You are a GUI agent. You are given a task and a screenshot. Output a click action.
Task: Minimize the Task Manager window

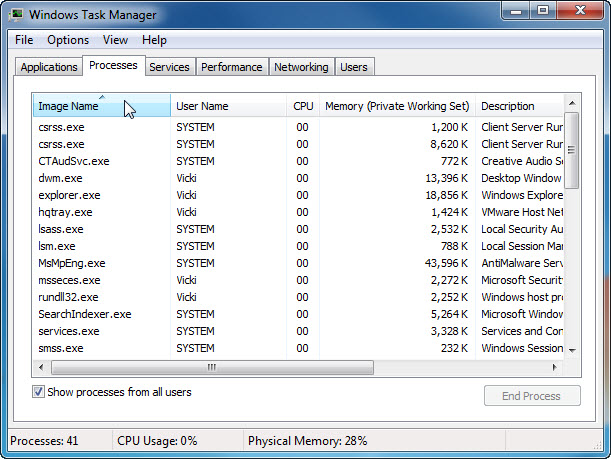516,11
